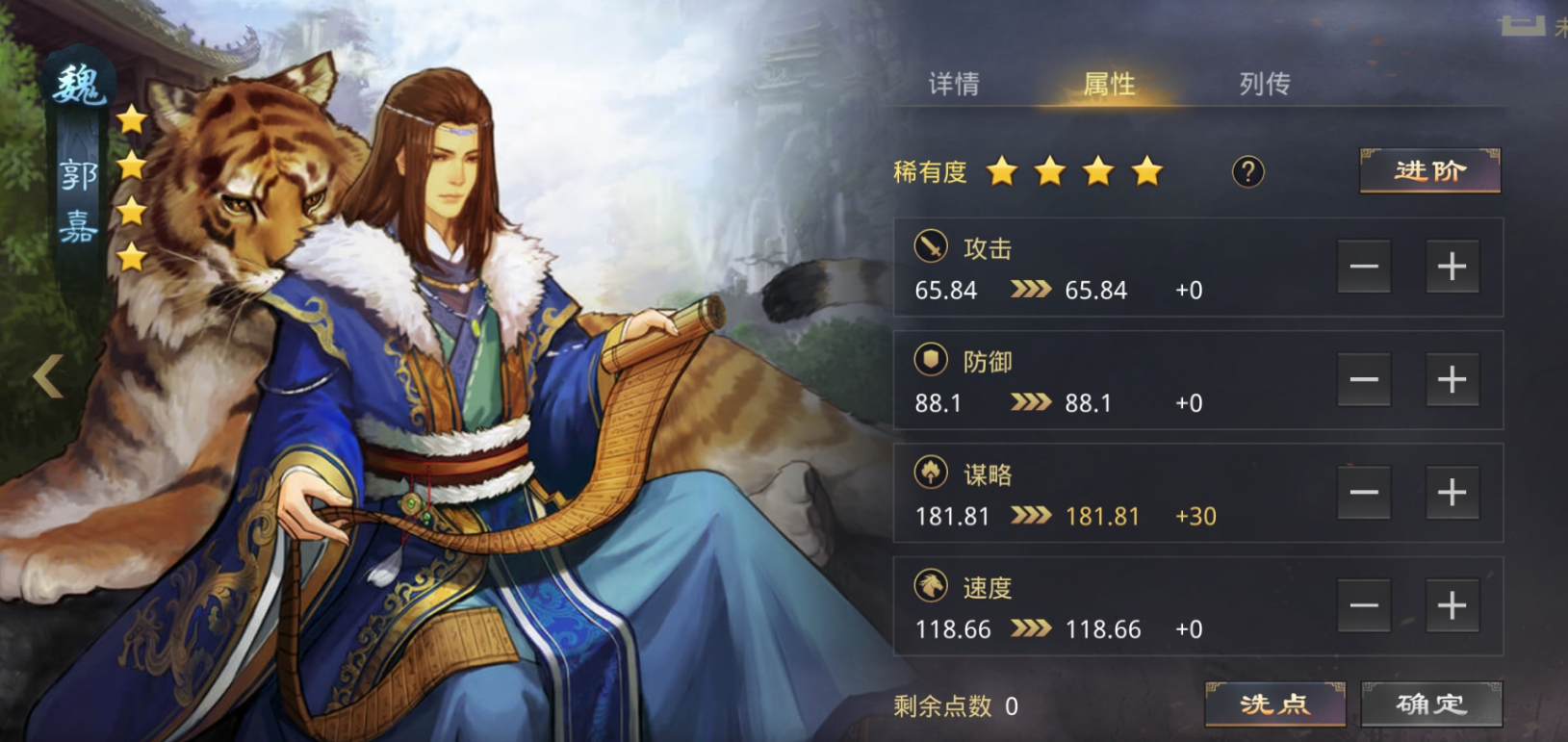Open the 列传 tab

point(1265,85)
